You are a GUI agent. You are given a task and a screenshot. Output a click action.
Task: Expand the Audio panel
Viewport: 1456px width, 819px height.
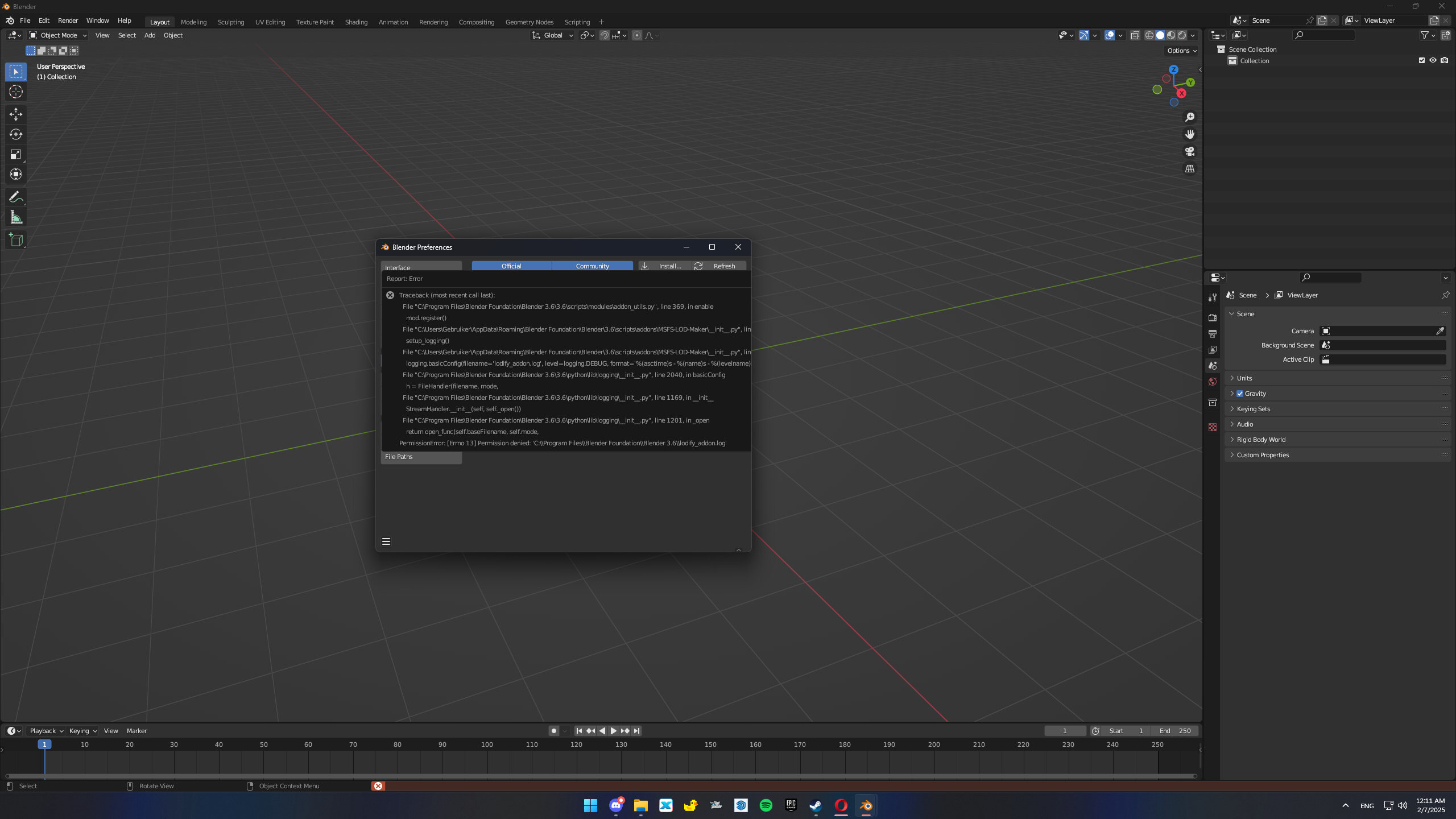pos(1338,424)
